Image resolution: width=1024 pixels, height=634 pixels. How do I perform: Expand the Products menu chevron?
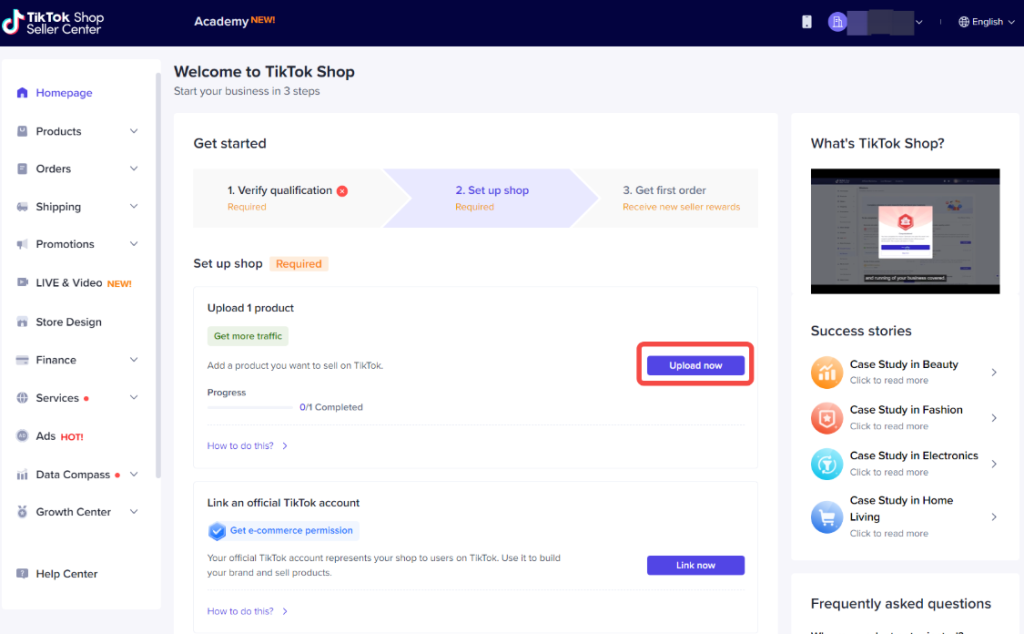tap(134, 131)
